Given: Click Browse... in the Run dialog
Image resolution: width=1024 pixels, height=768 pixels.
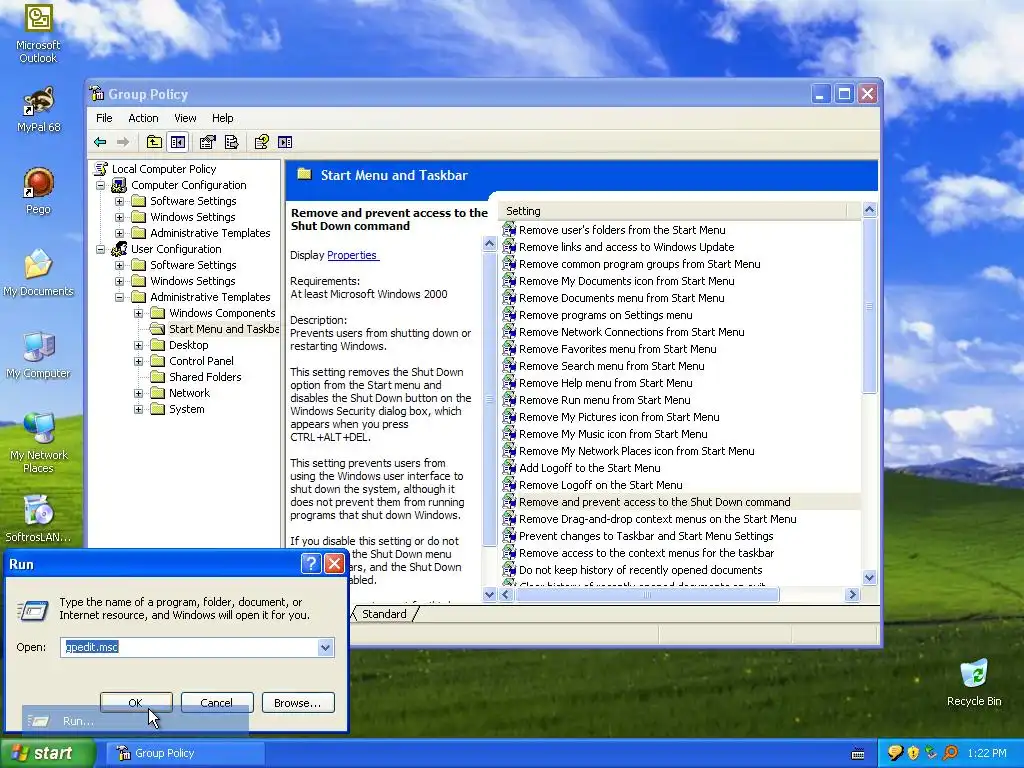Looking at the screenshot, I should [x=298, y=703].
